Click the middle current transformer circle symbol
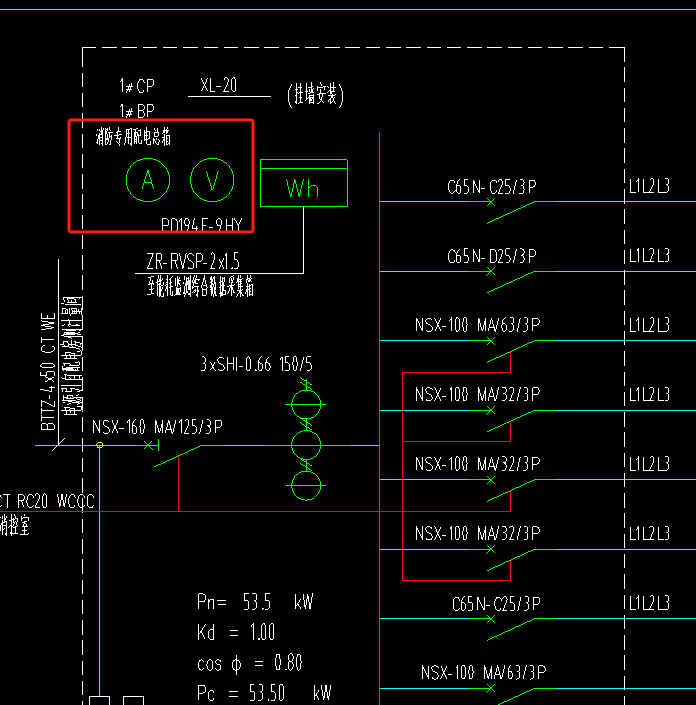Screen dimensions: 696x705 click(306, 445)
